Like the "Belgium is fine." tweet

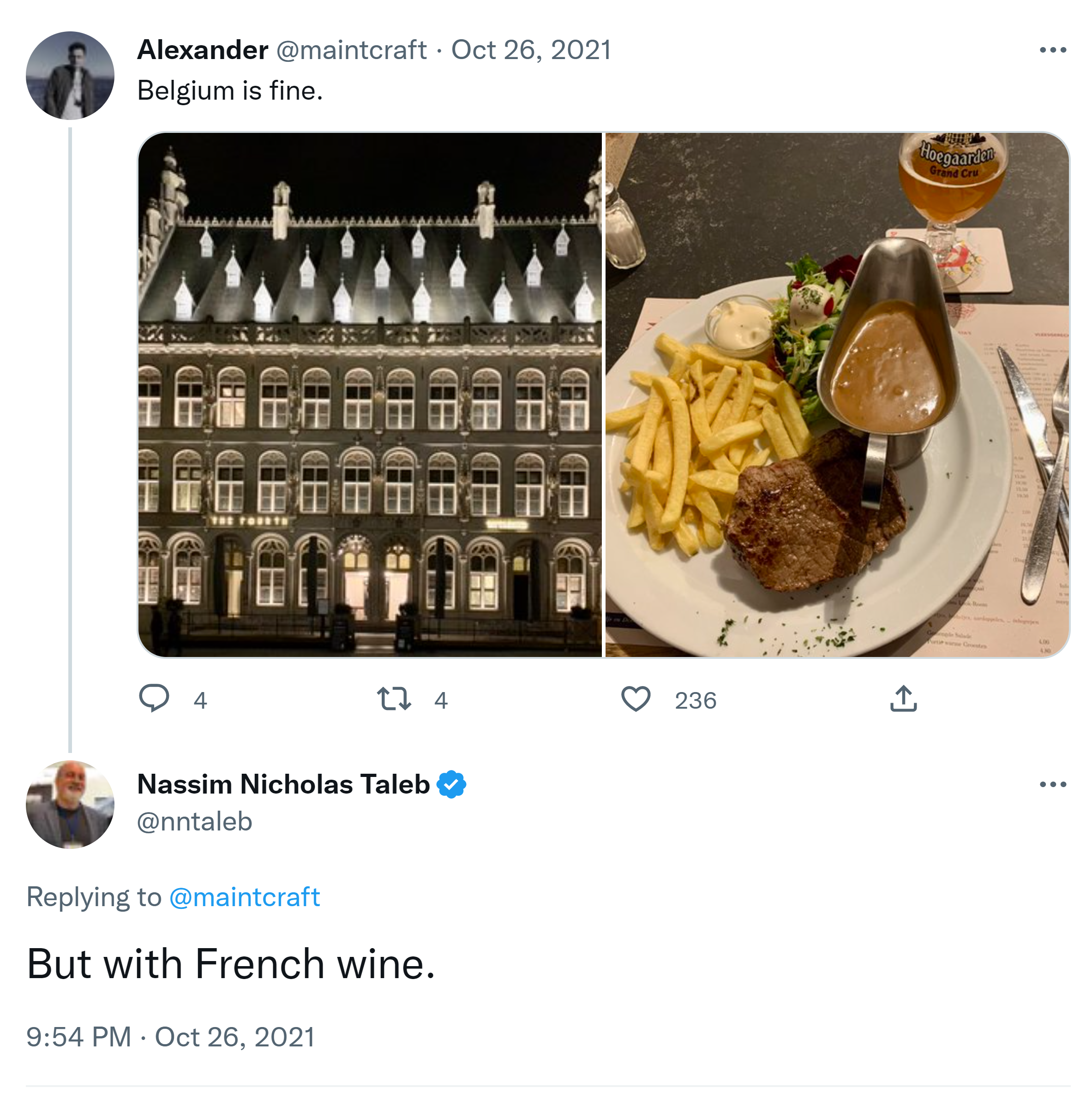tap(636, 699)
